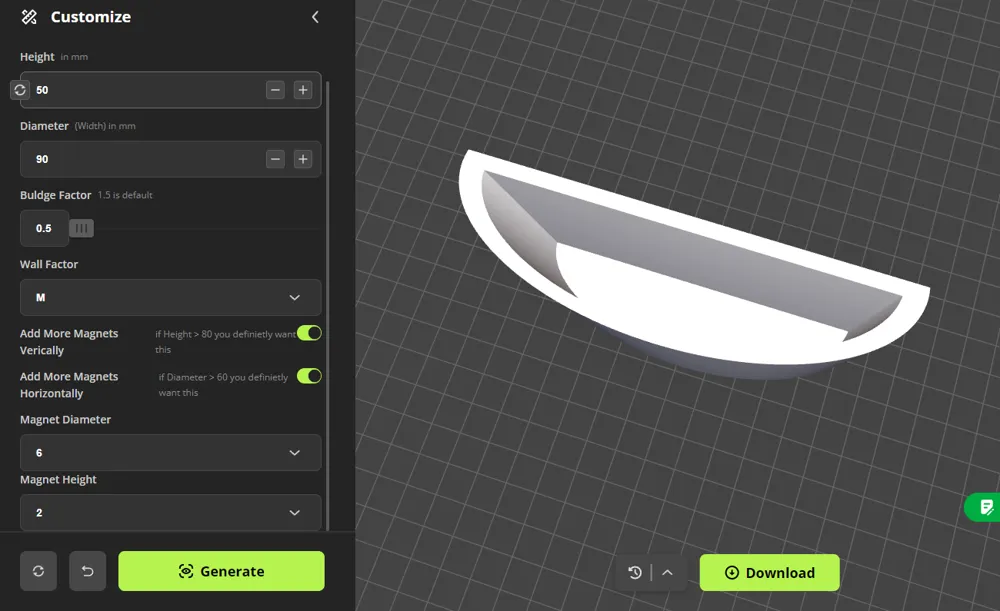1000x611 pixels.
Task: Open the Wall Factor dropdown
Action: click(x=171, y=297)
